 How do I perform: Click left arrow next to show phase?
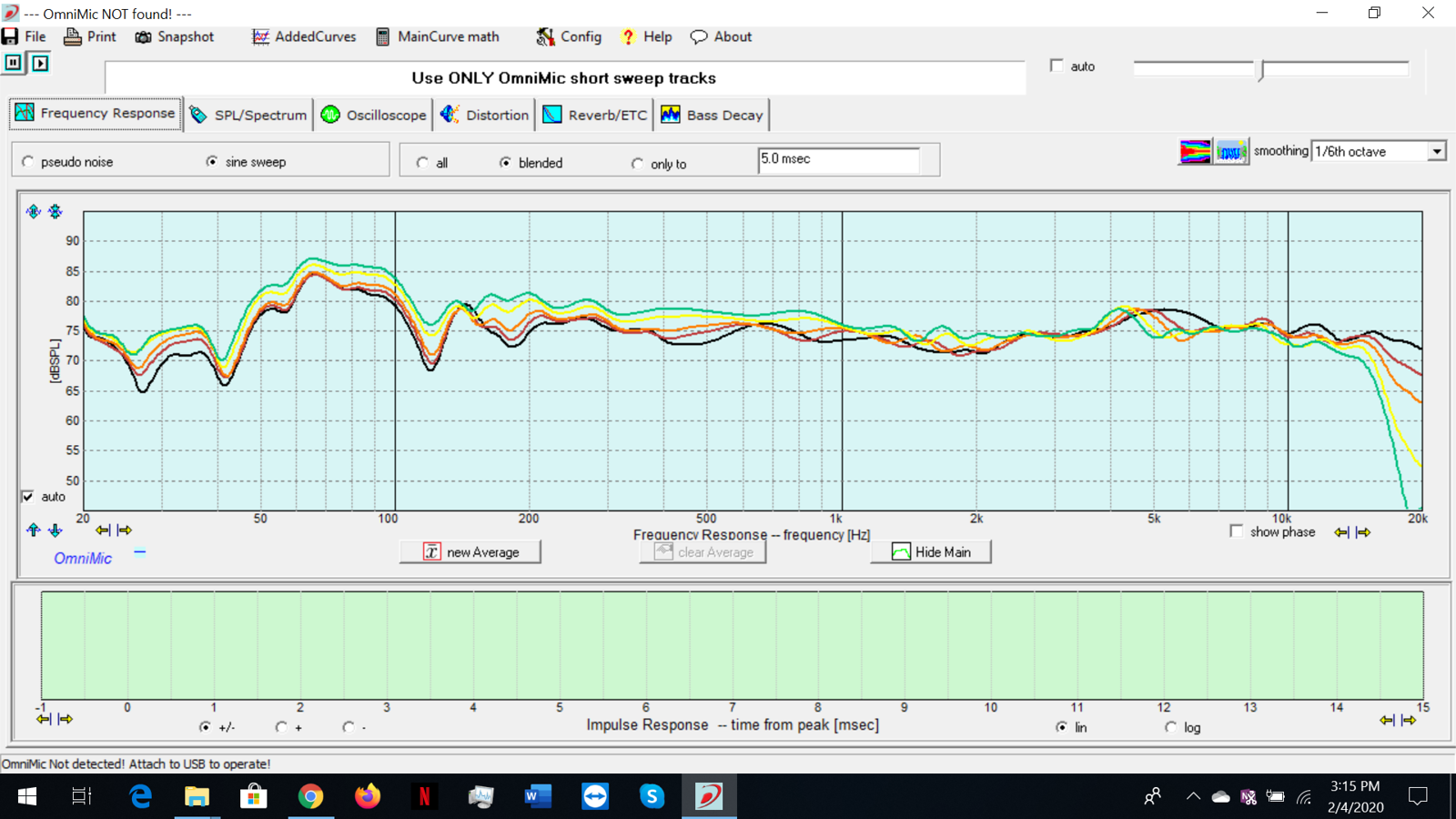coord(1341,532)
